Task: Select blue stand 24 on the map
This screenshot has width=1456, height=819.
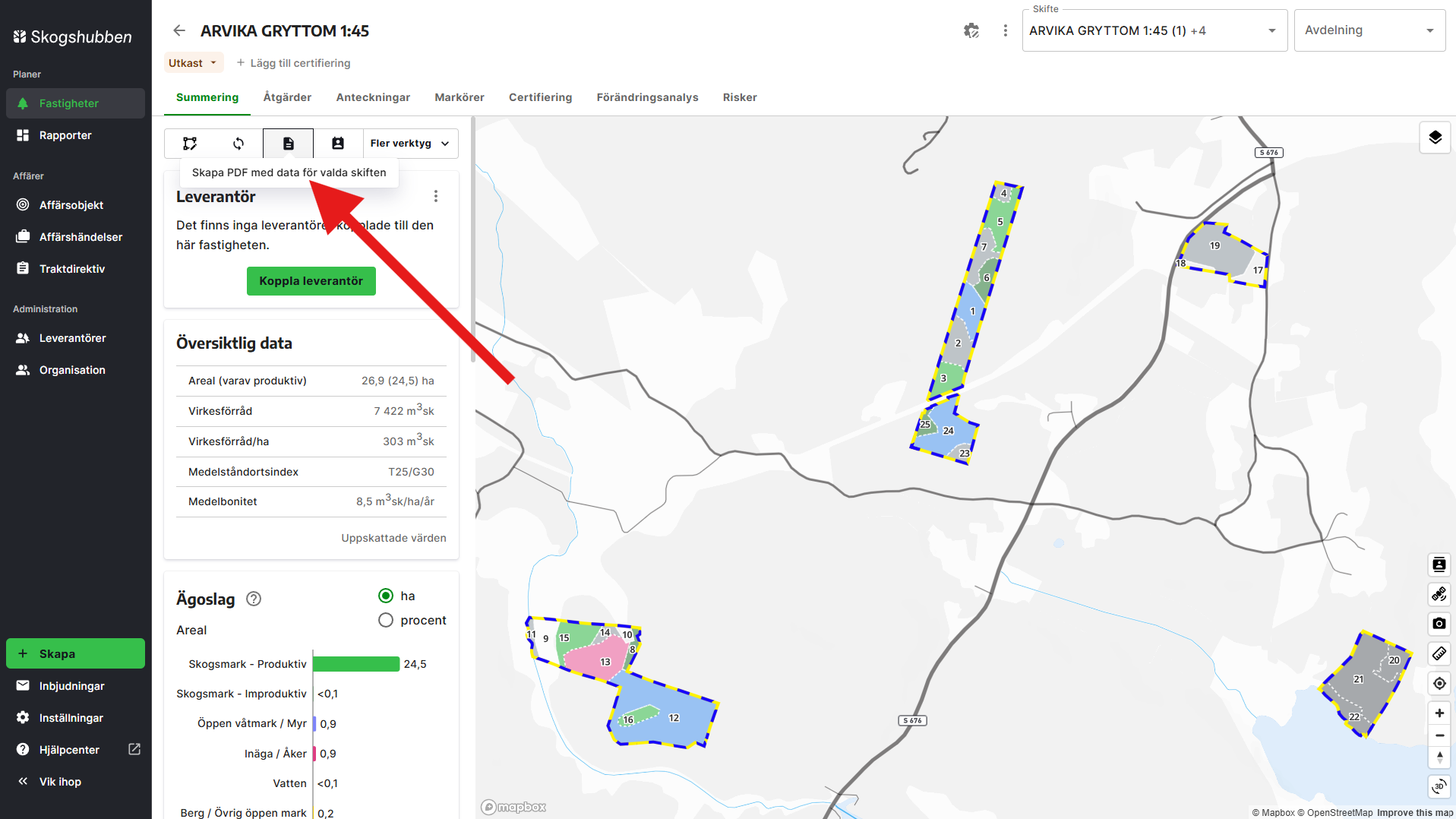Action: click(949, 432)
